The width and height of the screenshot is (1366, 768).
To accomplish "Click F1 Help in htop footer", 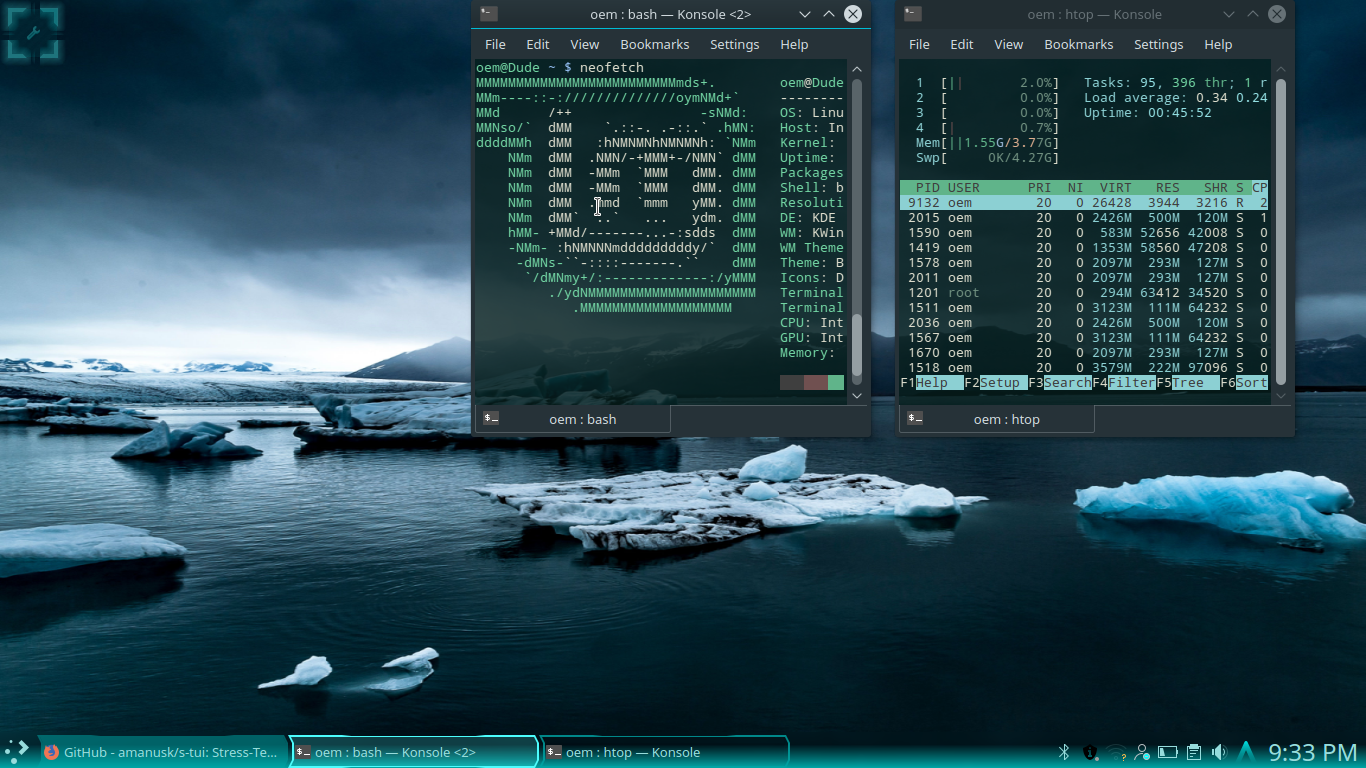I will [932, 383].
